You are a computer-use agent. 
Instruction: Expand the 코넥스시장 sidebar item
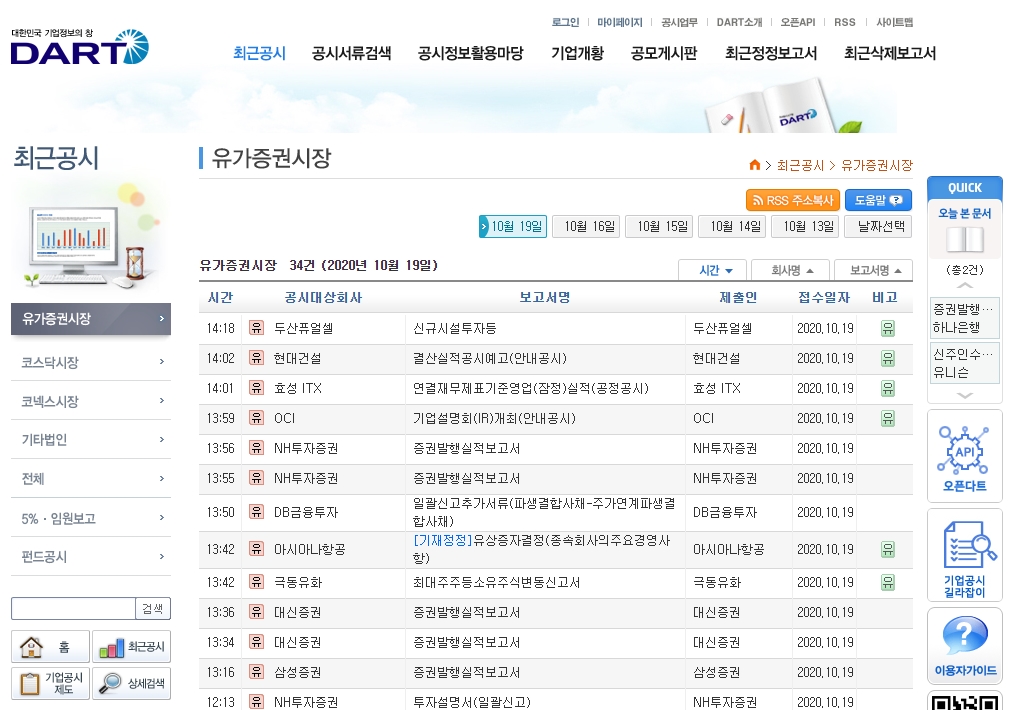tap(91, 401)
